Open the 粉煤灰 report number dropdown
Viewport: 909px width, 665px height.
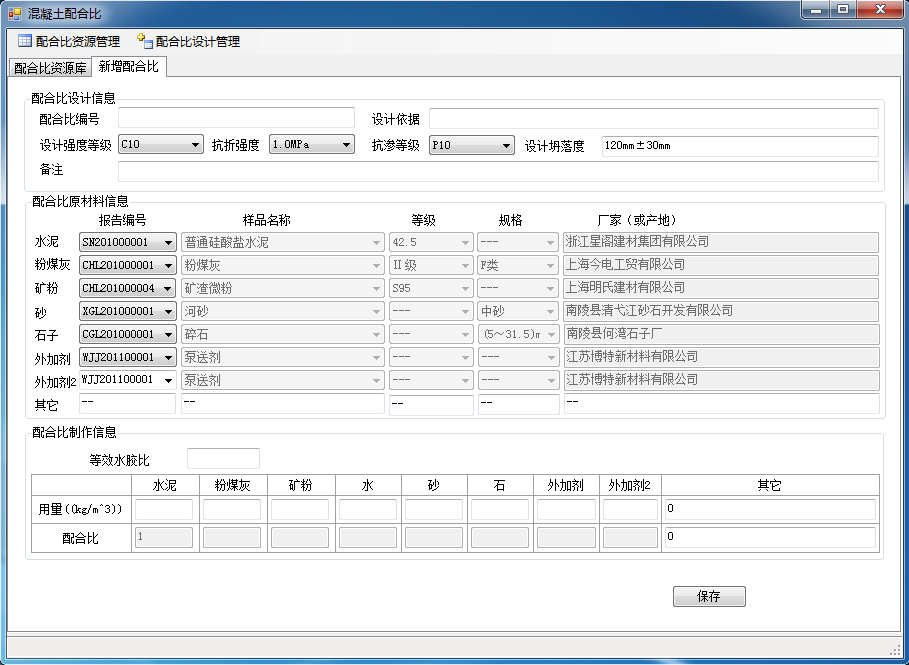click(x=167, y=265)
